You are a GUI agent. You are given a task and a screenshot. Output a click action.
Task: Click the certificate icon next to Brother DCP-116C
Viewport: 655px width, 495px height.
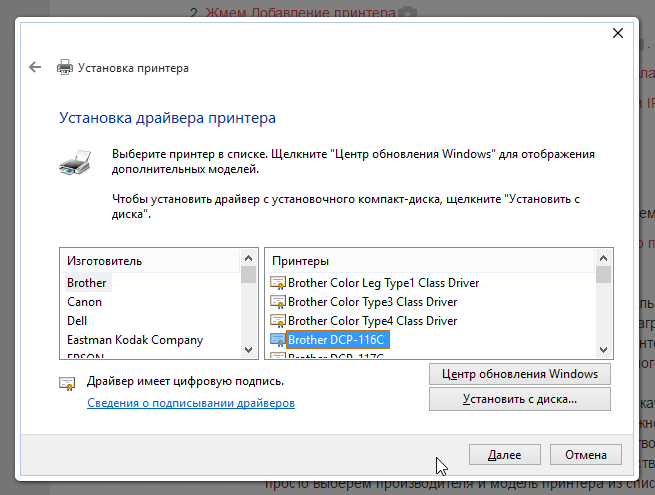278,340
